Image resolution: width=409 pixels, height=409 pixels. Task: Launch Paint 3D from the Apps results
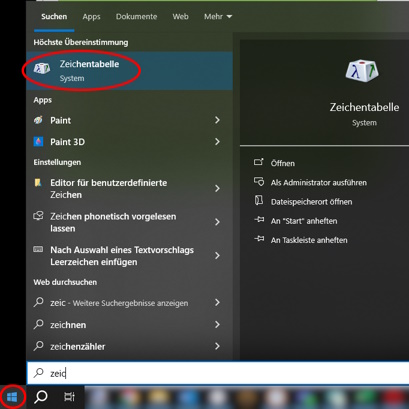(x=129, y=142)
